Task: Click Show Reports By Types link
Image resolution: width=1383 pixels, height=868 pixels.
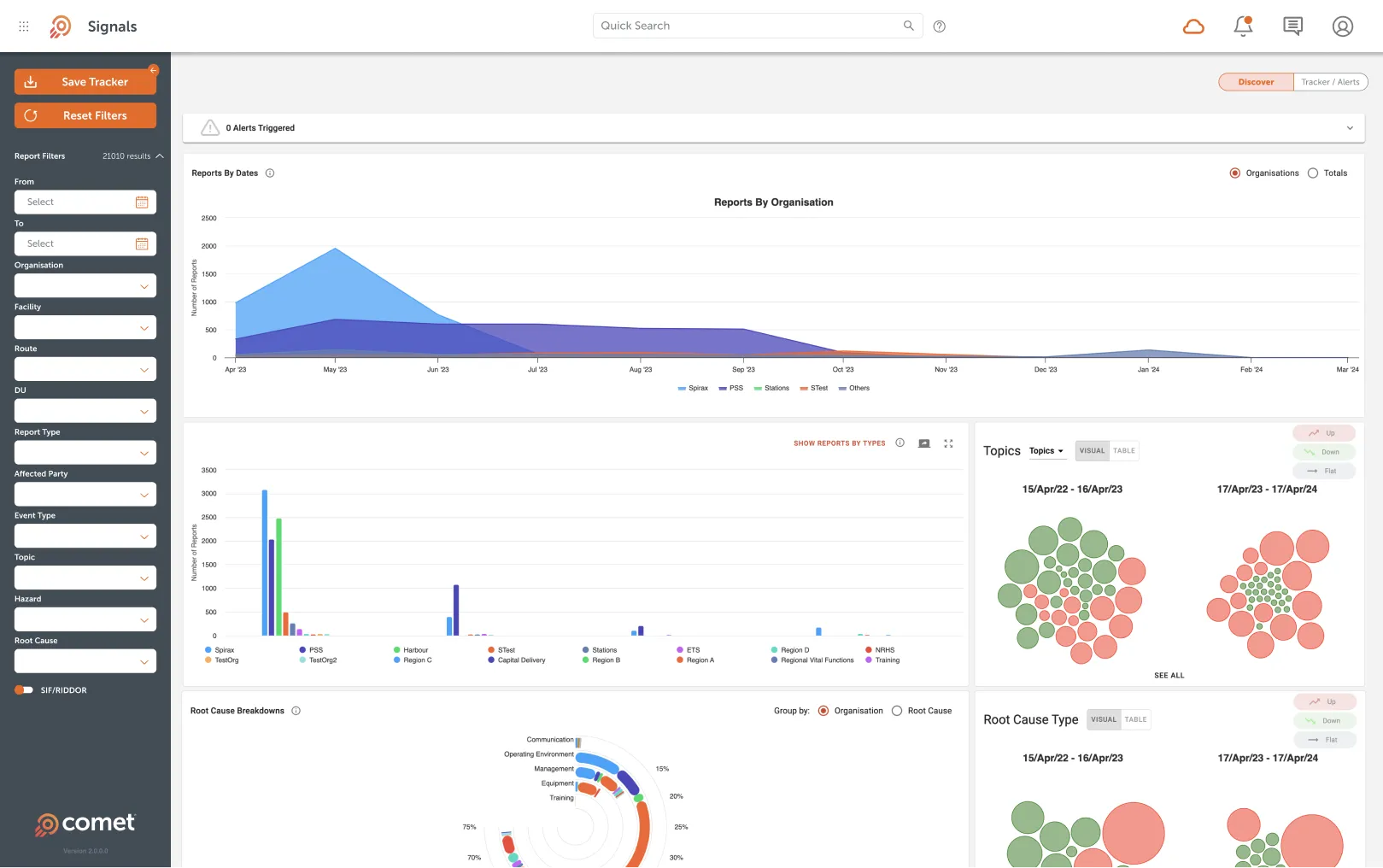Action: coord(839,443)
